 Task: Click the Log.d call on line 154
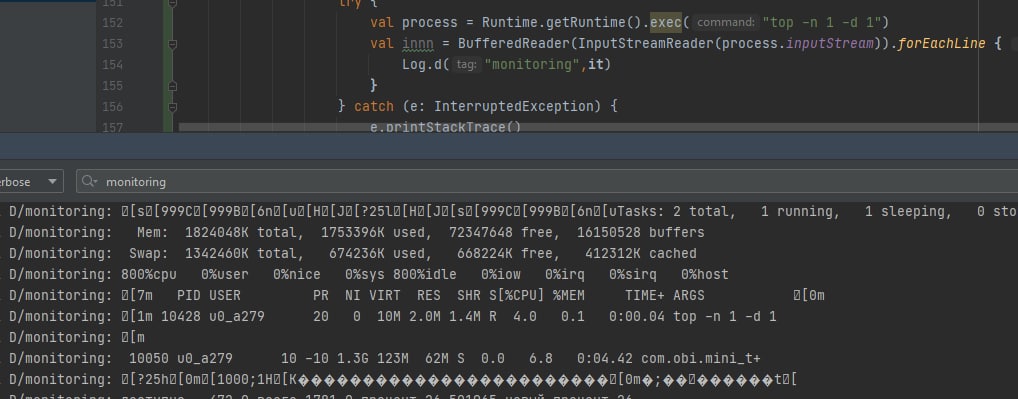click(422, 65)
